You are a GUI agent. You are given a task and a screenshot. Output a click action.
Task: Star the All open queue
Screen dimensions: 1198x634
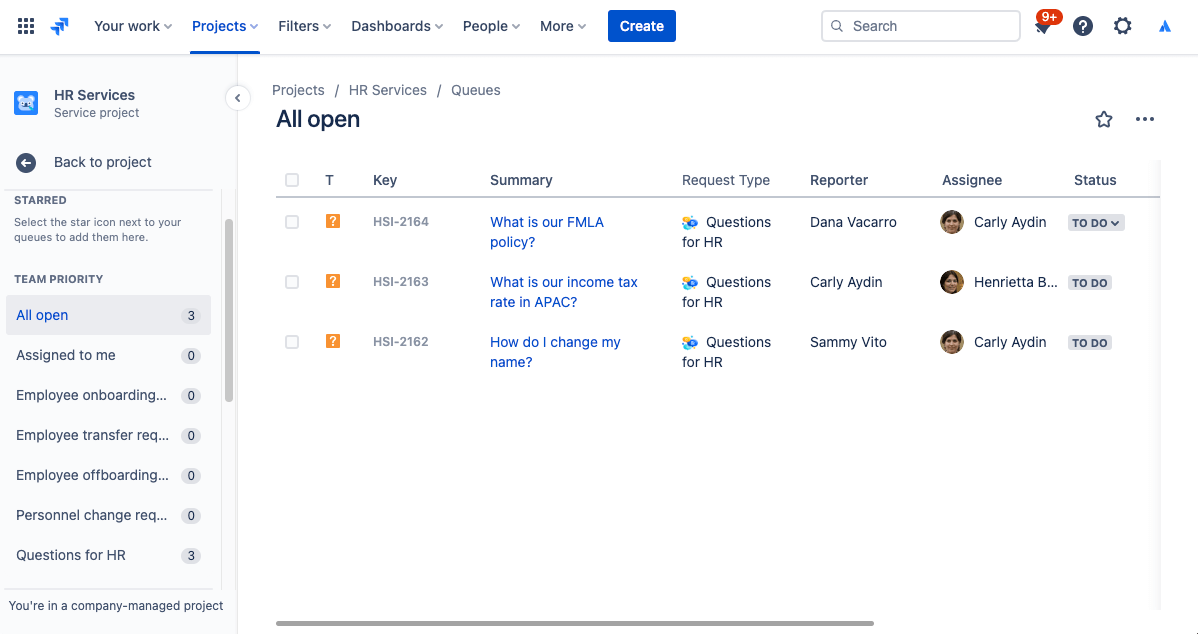pos(1104,119)
